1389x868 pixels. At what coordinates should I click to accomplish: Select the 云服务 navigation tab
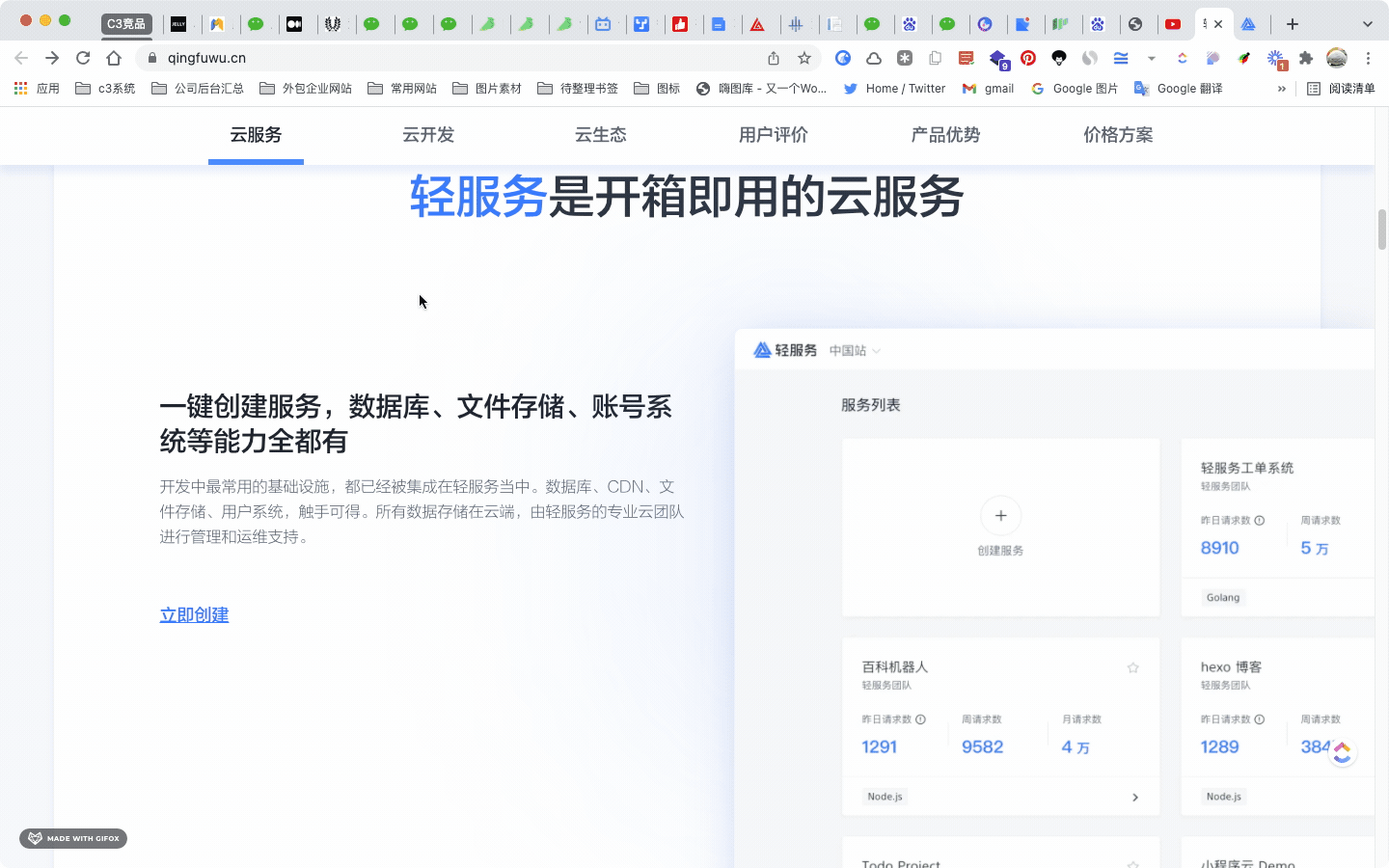tap(256, 135)
